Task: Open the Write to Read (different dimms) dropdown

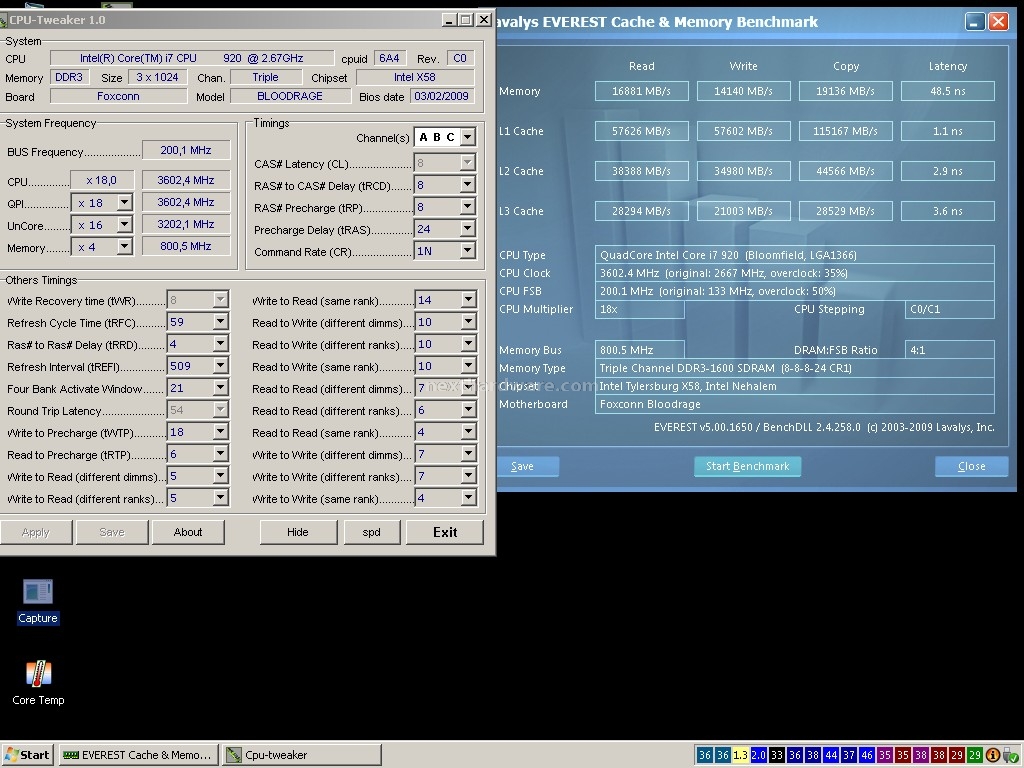Action: 221,477
